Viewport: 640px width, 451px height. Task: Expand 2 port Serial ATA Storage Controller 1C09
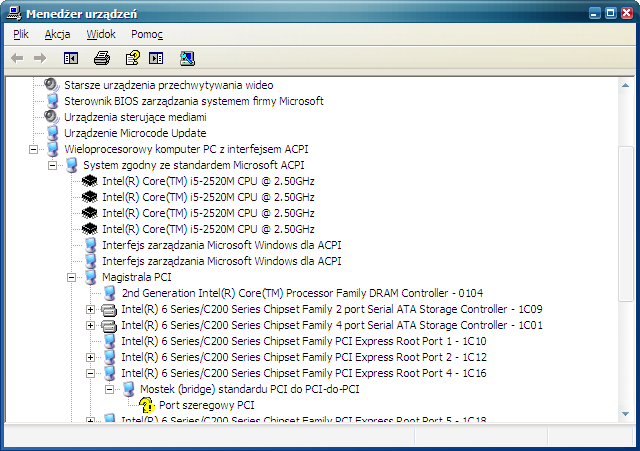[91, 309]
